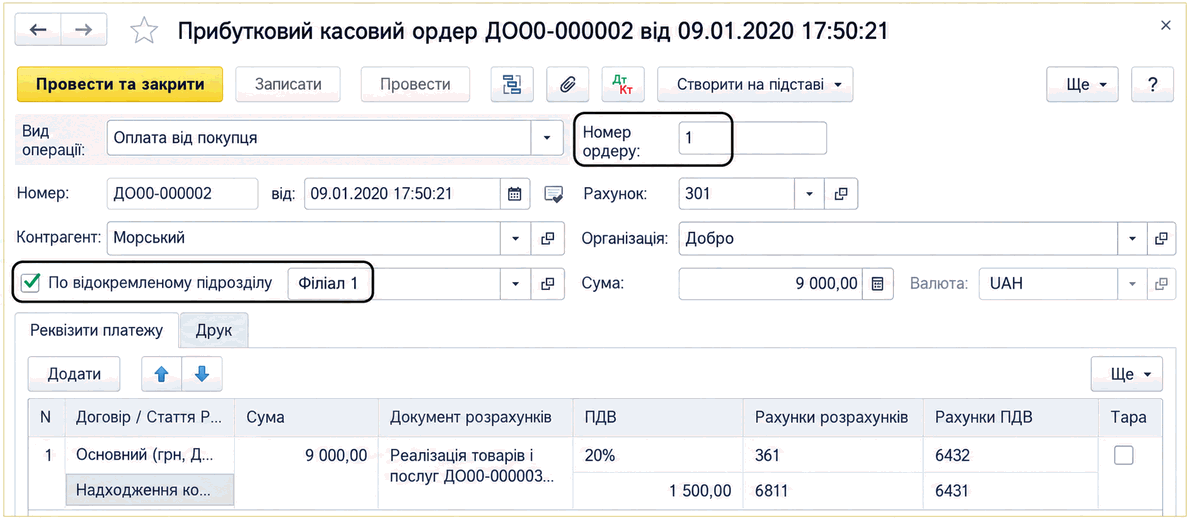Select the Надходження ко... cell
This screenshot has width=1190, height=521.
(x=150, y=491)
